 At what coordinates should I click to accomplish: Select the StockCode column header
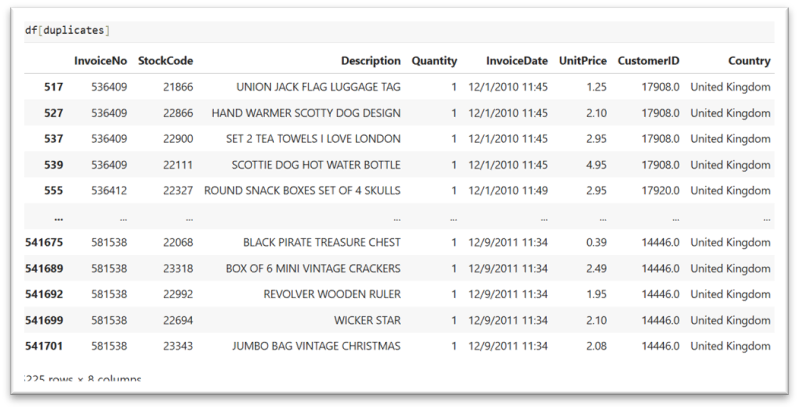pos(165,61)
